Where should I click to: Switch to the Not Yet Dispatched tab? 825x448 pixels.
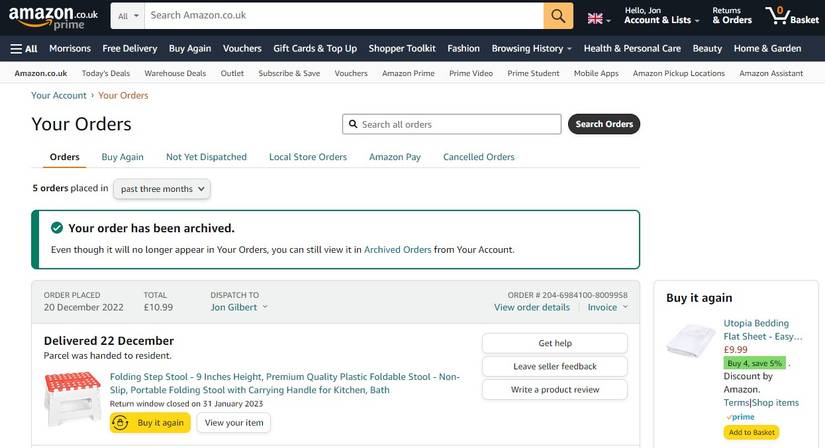tap(206, 157)
